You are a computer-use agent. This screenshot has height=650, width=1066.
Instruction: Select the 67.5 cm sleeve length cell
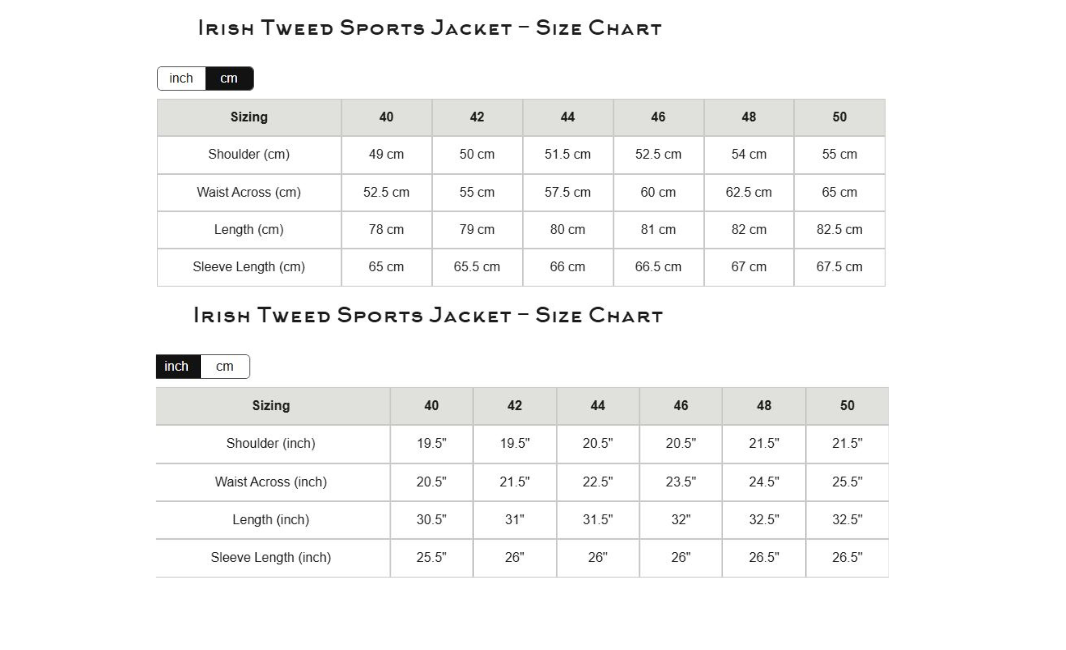[839, 267]
